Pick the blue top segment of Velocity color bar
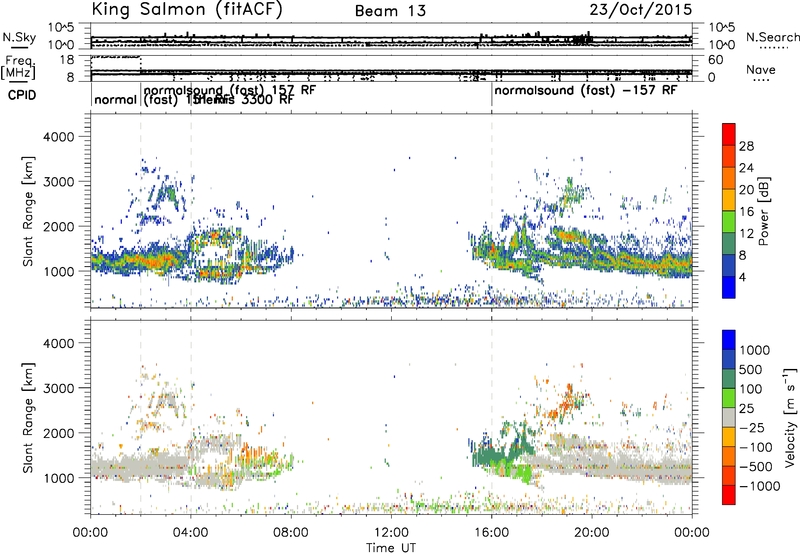 [x=729, y=340]
